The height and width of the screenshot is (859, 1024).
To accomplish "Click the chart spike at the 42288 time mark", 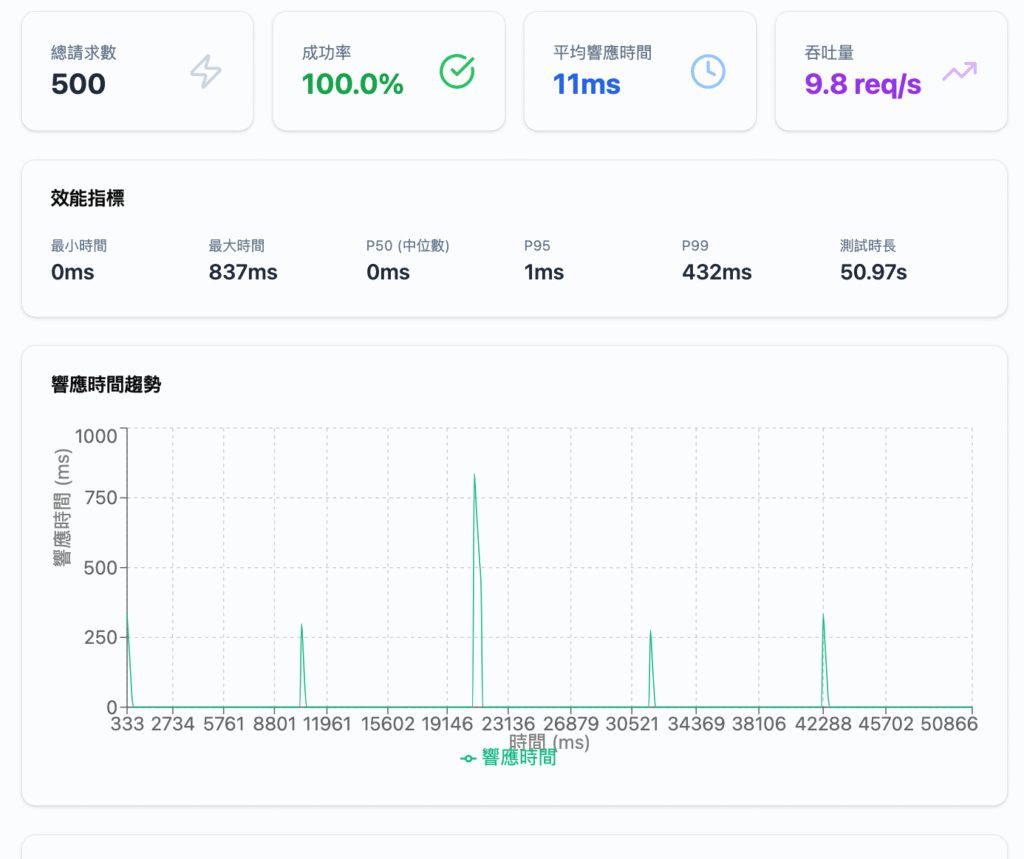I will point(823,616).
